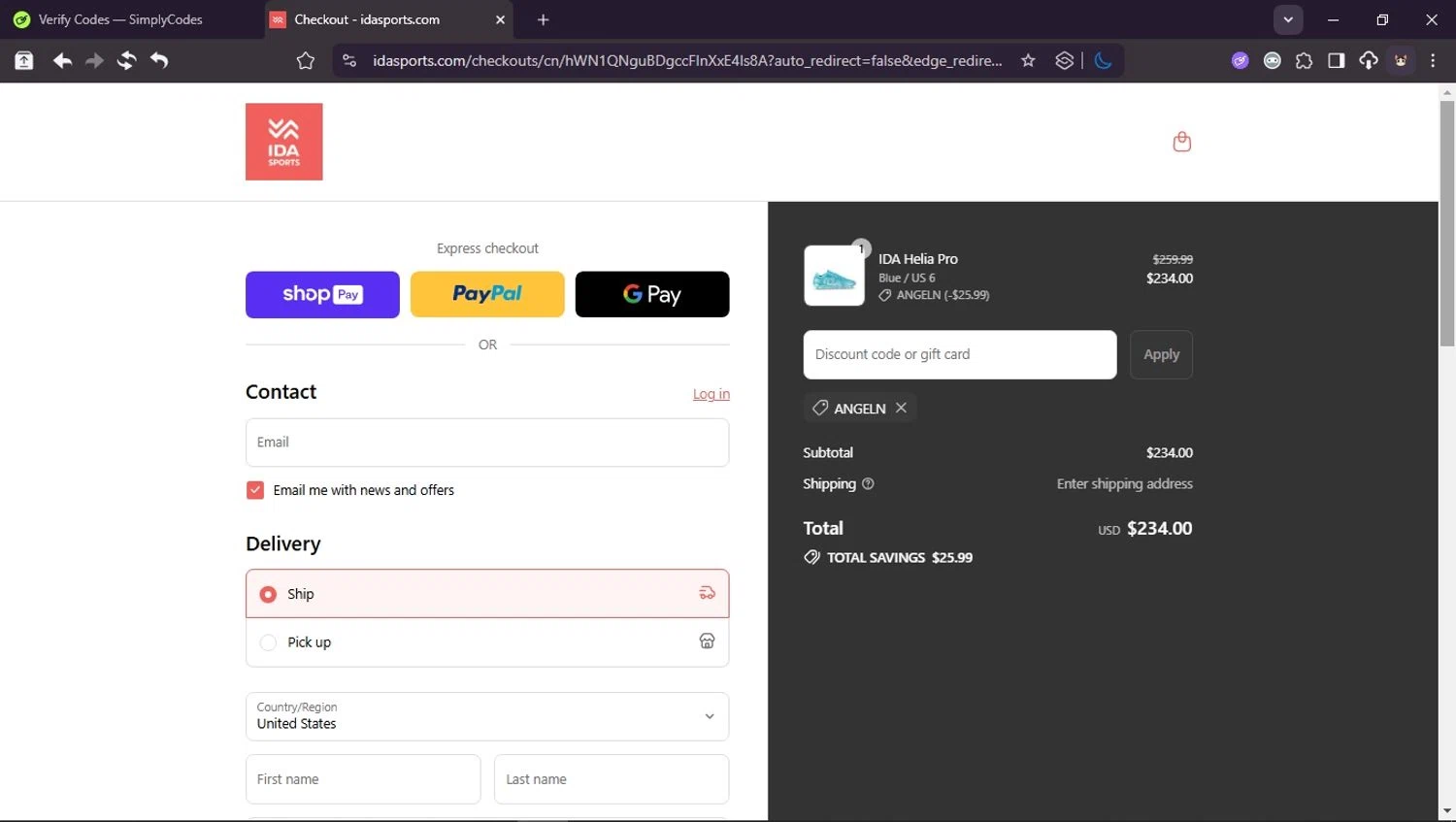The height and width of the screenshot is (822, 1456).
Task: Open the shopping bag cart icon
Action: coord(1181,142)
